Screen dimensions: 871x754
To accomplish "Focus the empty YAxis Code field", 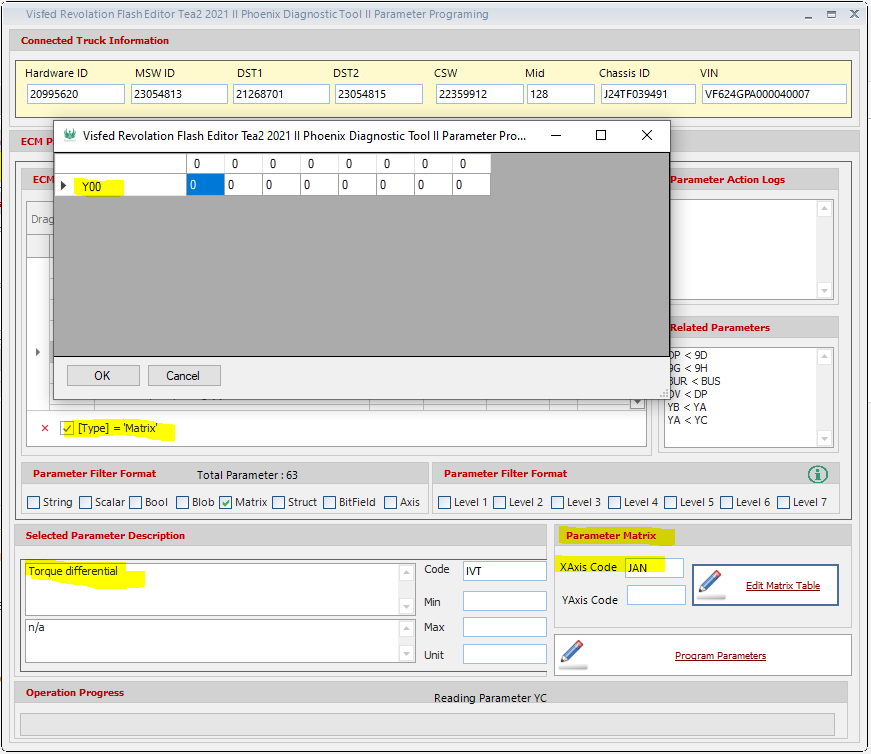I will tap(656, 595).
